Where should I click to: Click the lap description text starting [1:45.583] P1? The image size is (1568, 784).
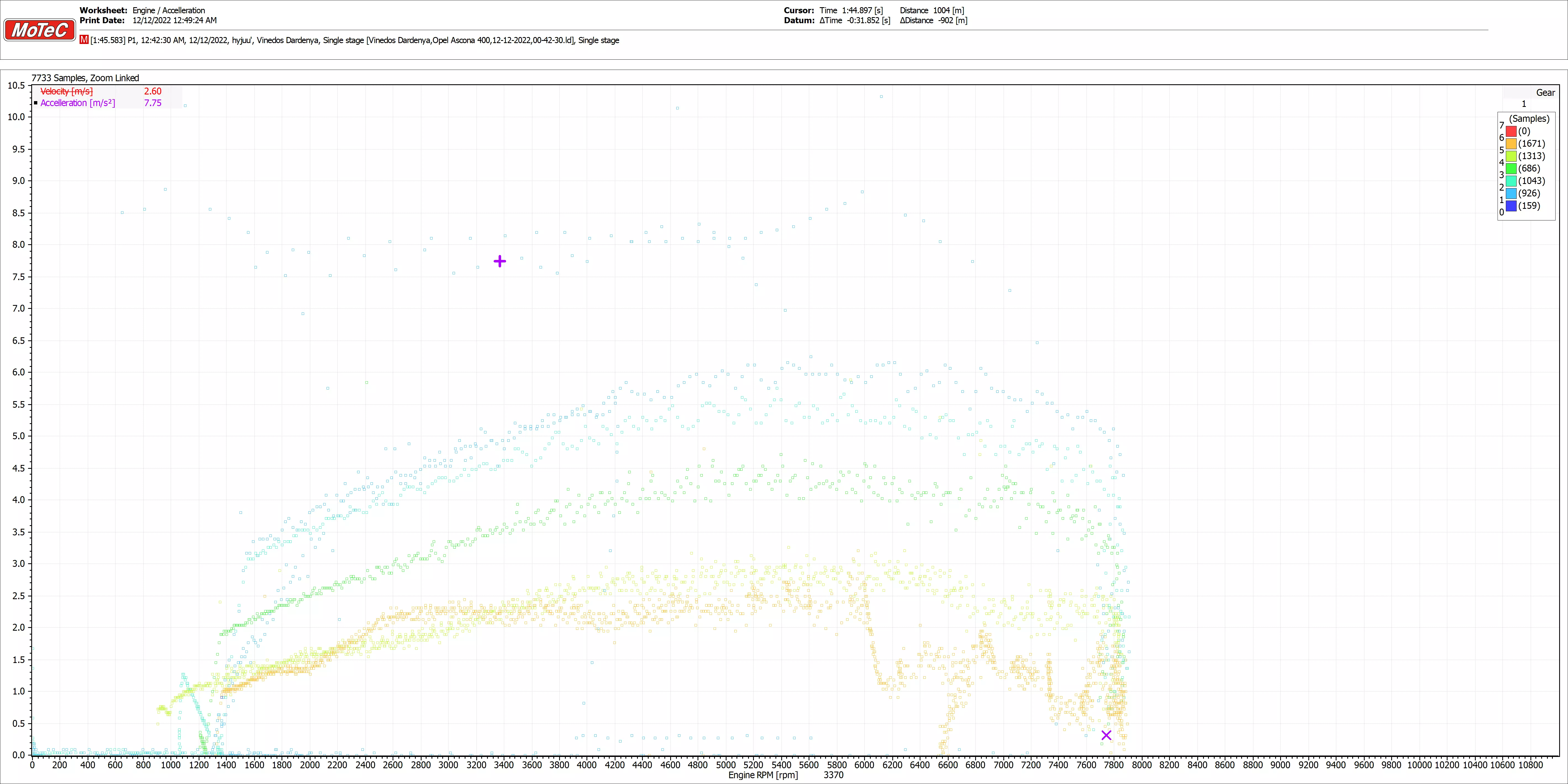(354, 40)
